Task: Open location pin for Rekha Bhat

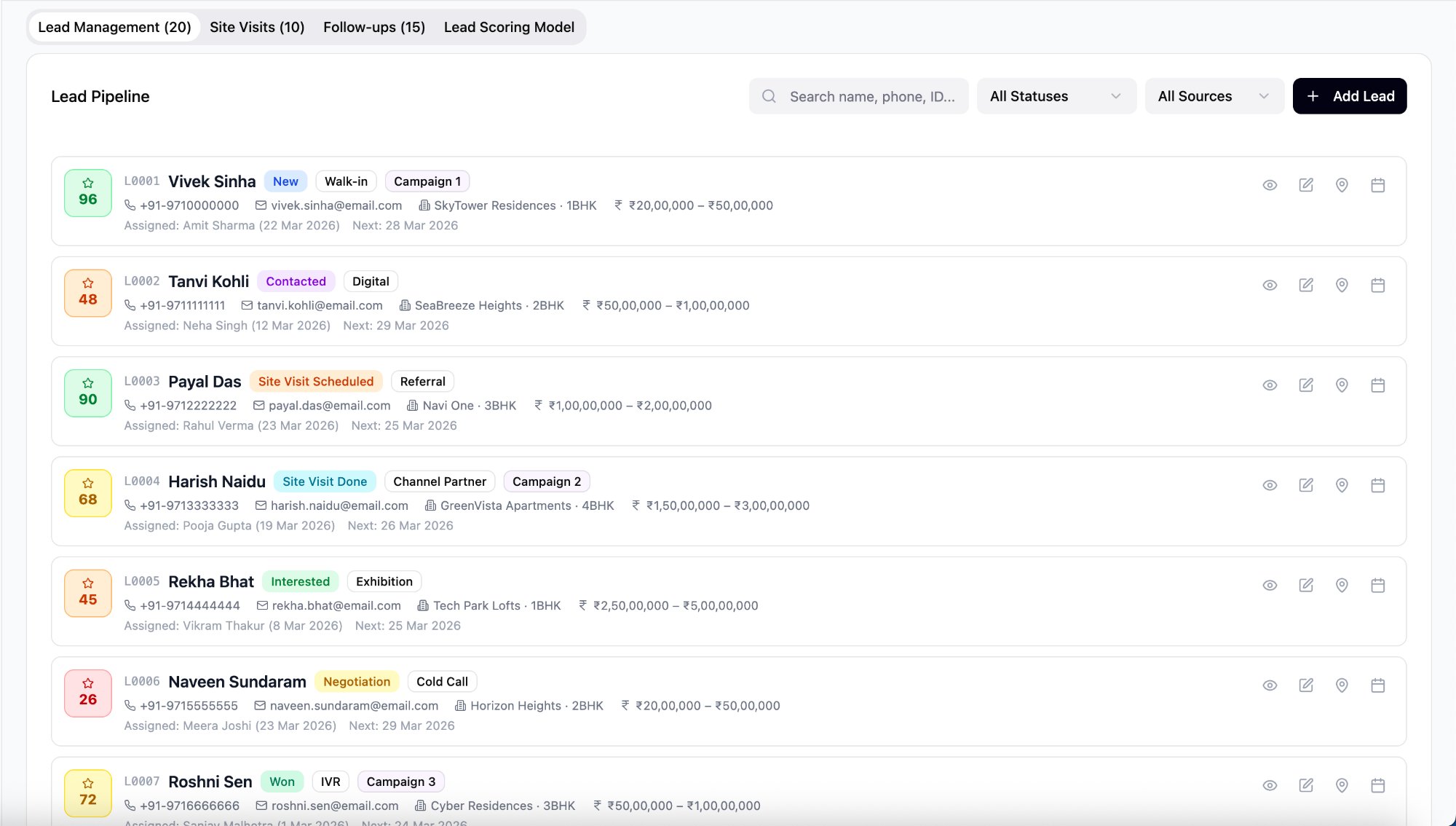Action: (1342, 585)
